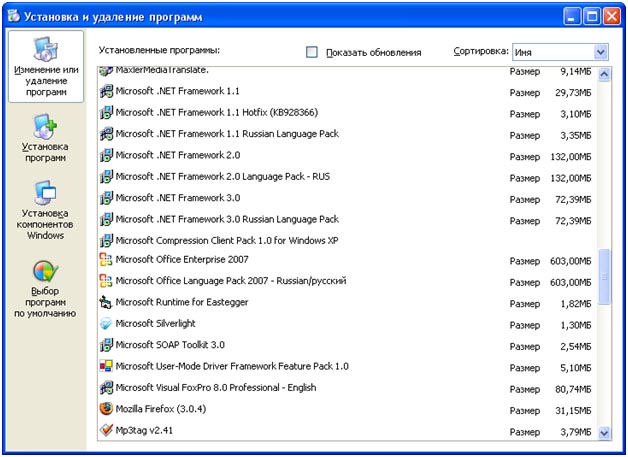This screenshot has height=457, width=628.
Task: Click icon of .NET Framework 1.1 Hotfix (KB928366)
Action: click(106, 113)
